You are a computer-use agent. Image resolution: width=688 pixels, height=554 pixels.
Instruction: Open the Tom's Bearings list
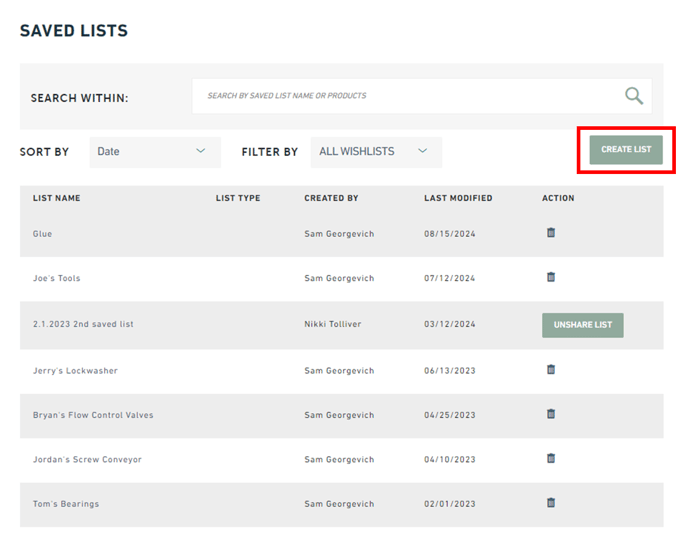(x=66, y=504)
